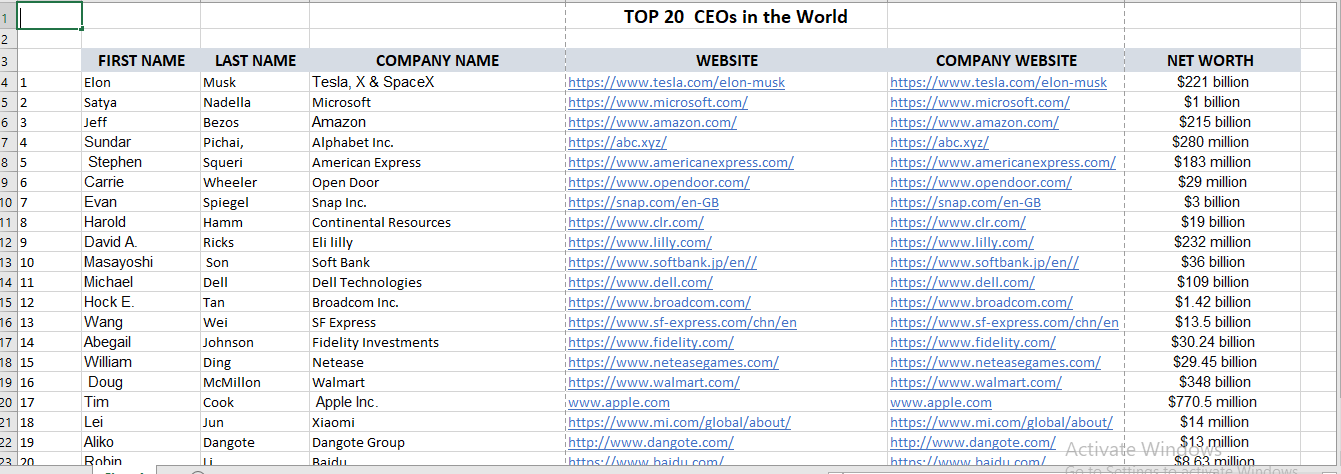Click the Netease company cell
The width and height of the screenshot is (1341, 474).
point(437,362)
